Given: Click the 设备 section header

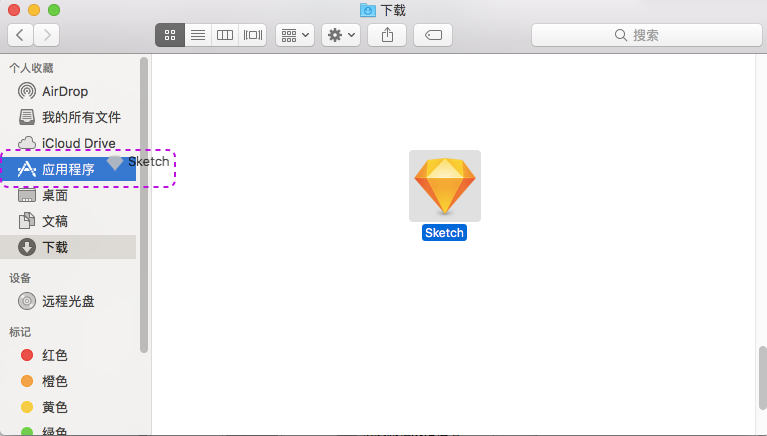Looking at the screenshot, I should [20, 278].
